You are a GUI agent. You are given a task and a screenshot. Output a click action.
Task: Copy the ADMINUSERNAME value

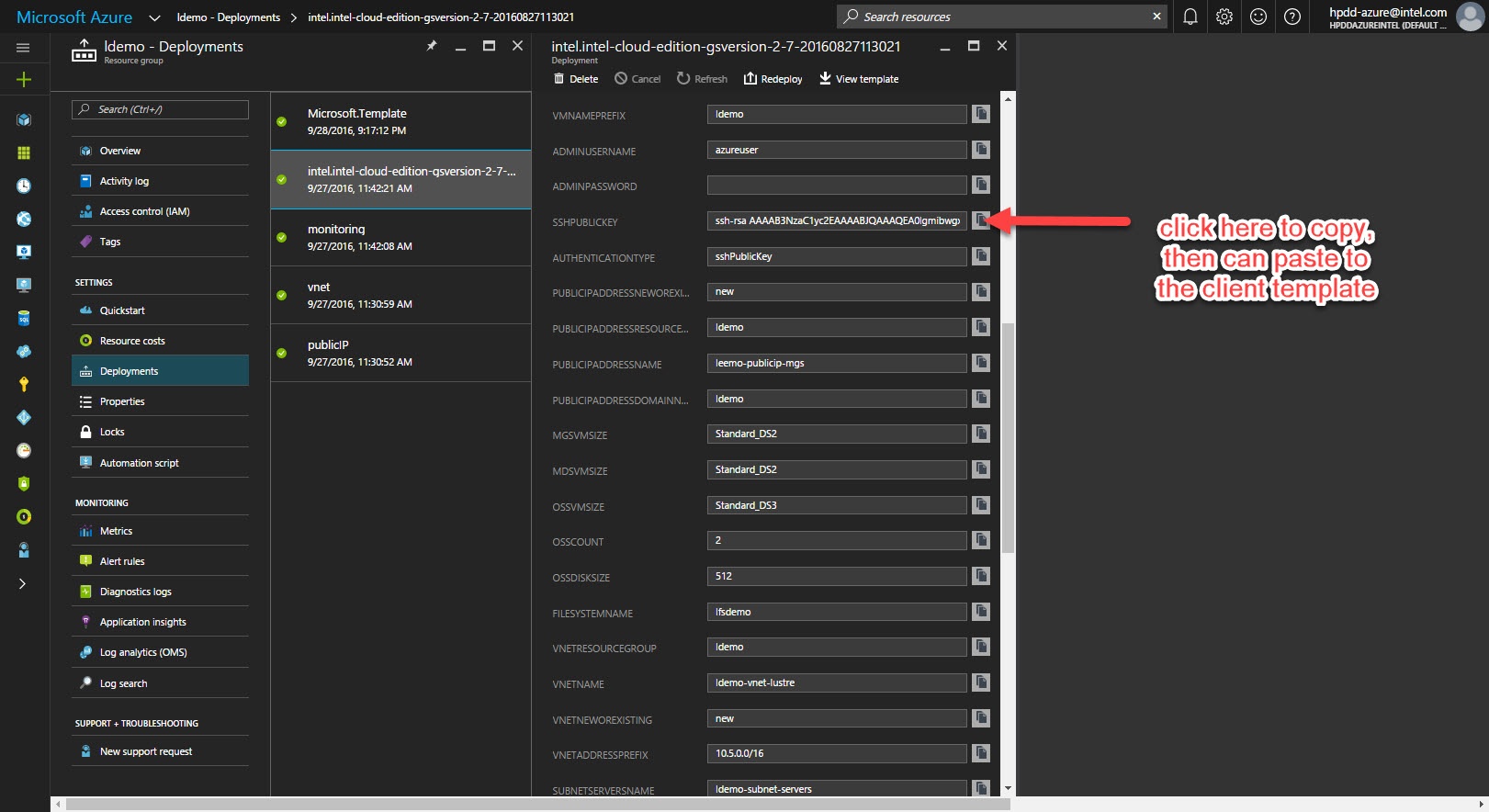pos(981,150)
